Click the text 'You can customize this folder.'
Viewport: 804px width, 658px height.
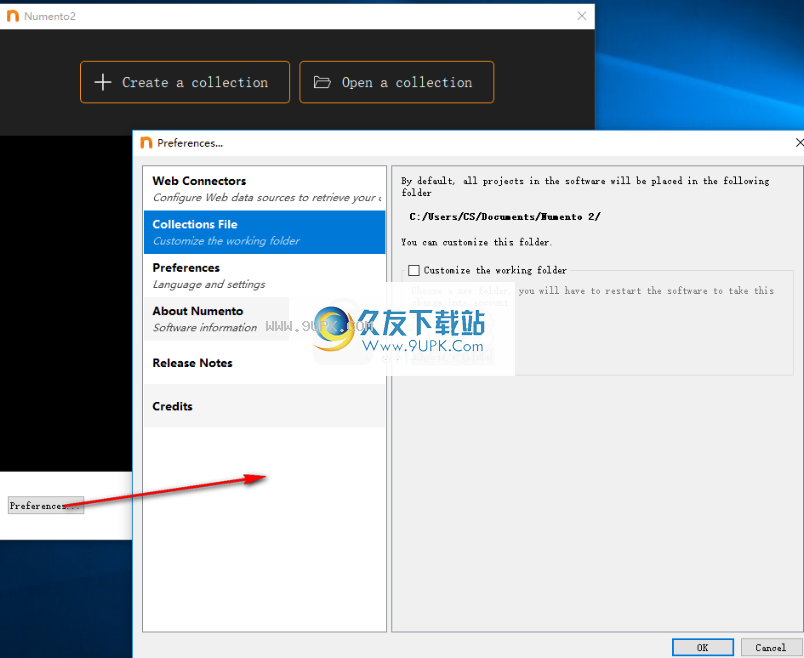476,242
